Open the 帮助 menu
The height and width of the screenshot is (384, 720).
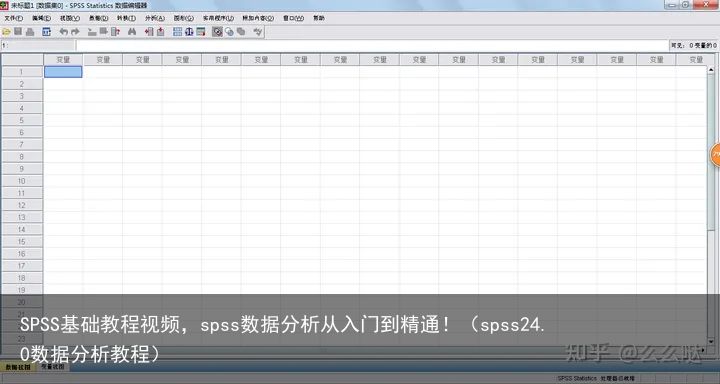[319, 18]
